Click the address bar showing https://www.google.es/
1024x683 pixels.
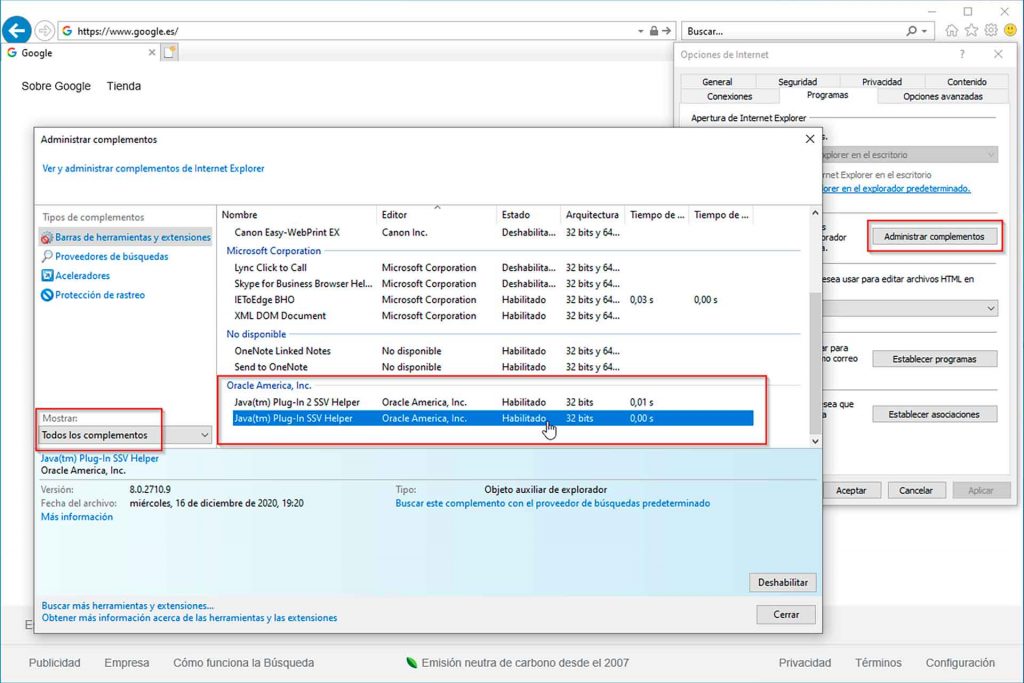(350, 31)
